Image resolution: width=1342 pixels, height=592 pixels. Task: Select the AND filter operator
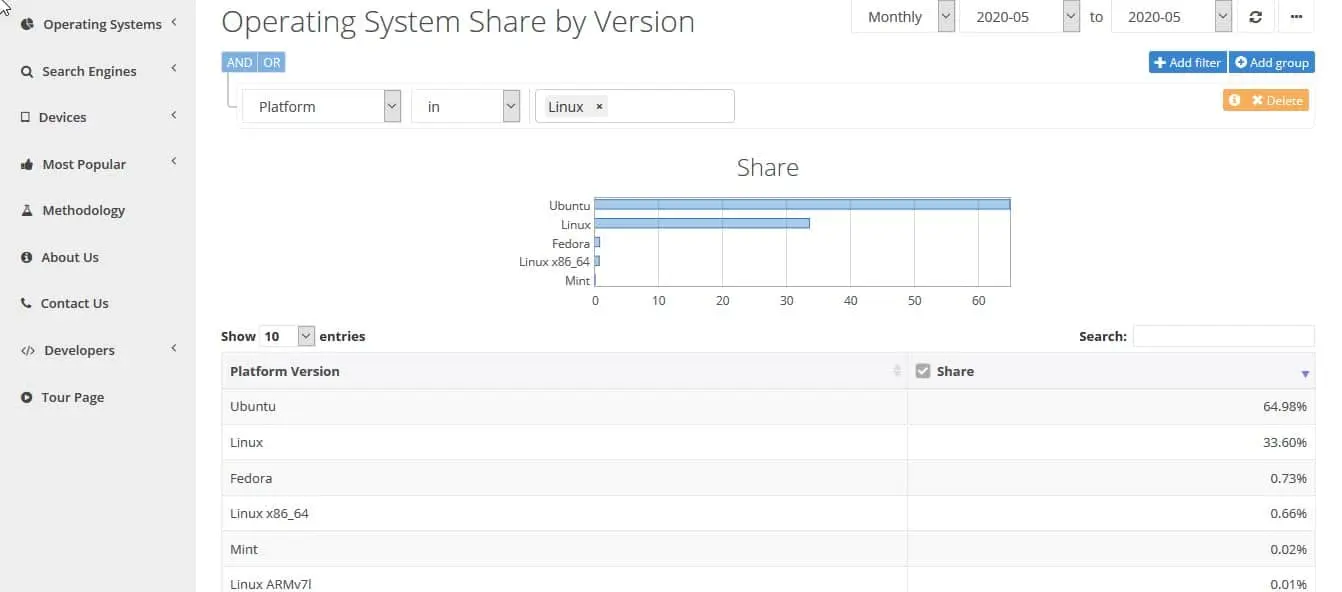(239, 62)
